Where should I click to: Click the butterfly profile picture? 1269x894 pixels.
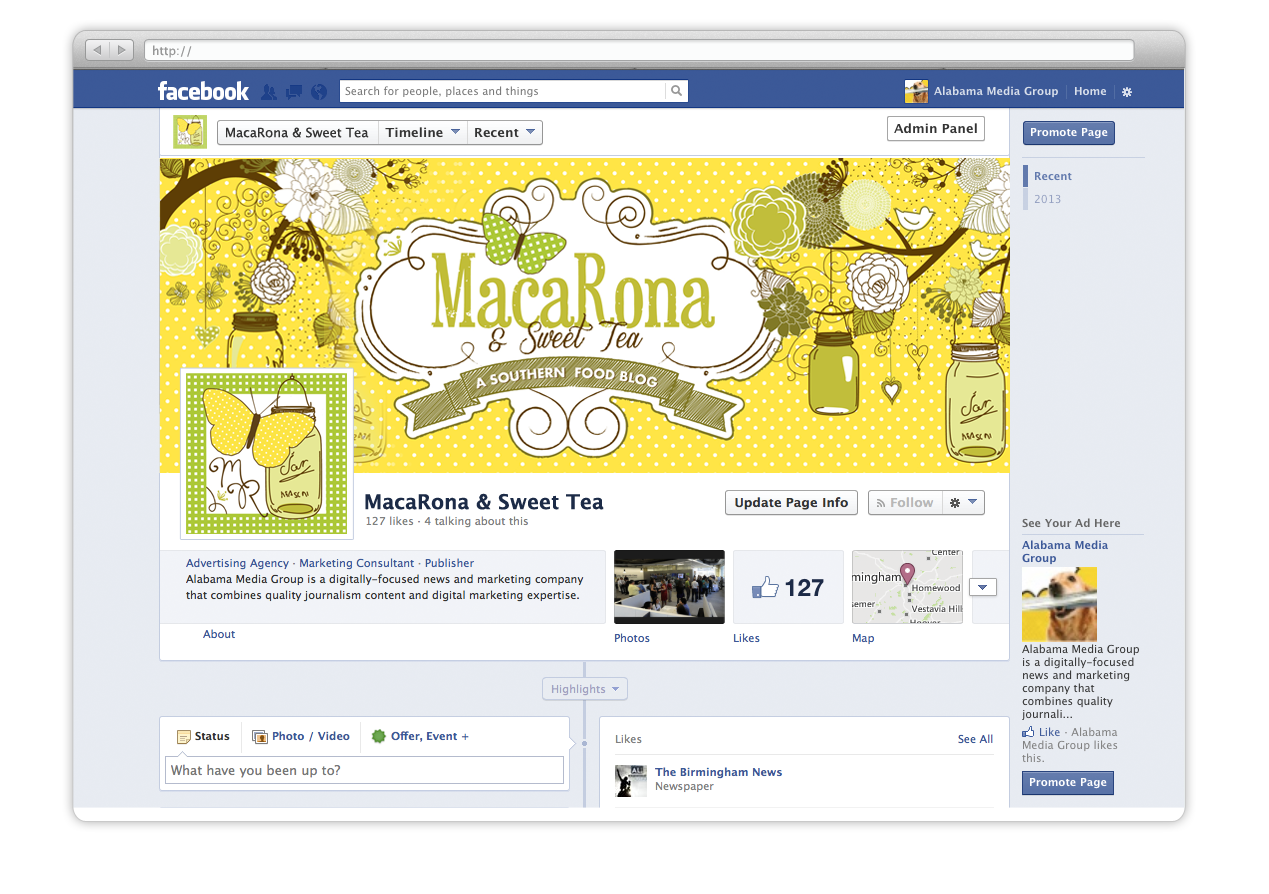267,453
